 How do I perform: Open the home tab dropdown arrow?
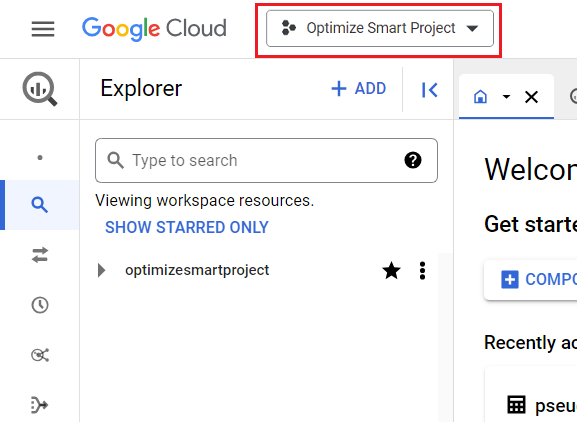click(506, 97)
